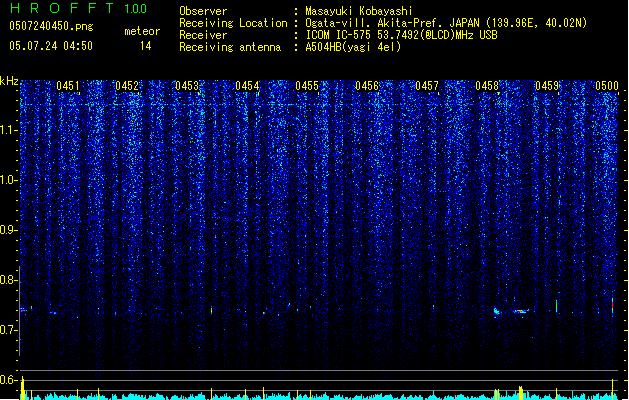This screenshot has width=629, height=400.
Task: Click antenna value A504HB(yagi 4el)
Action: pos(353,47)
